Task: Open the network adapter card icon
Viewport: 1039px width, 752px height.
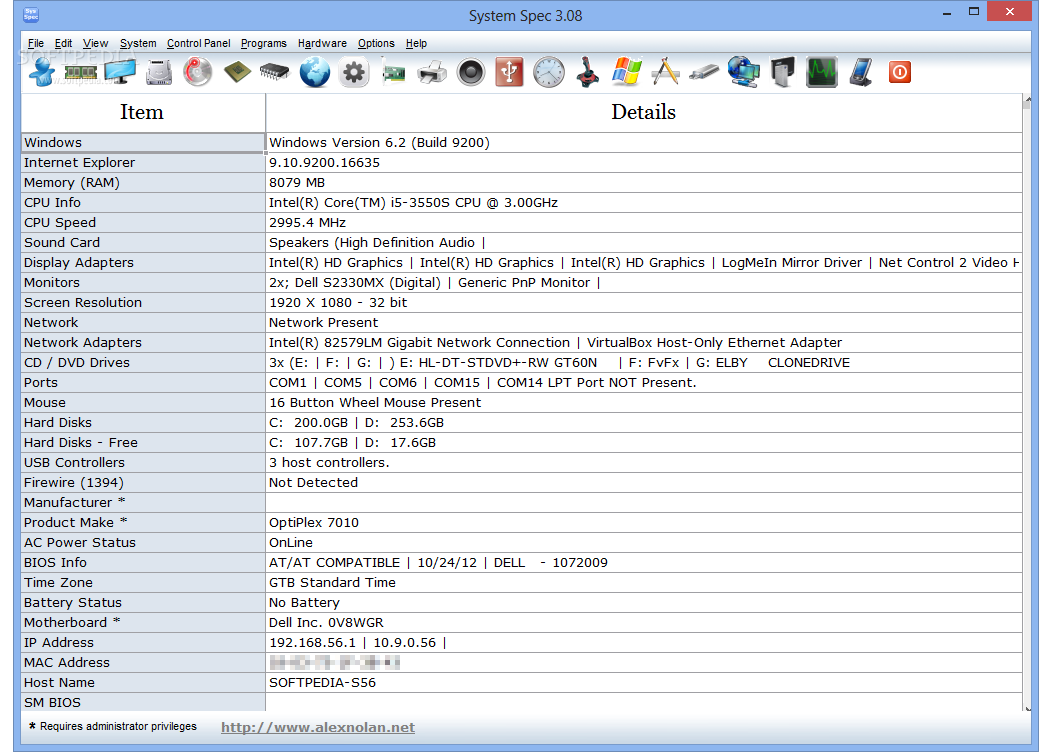Action: tap(393, 72)
